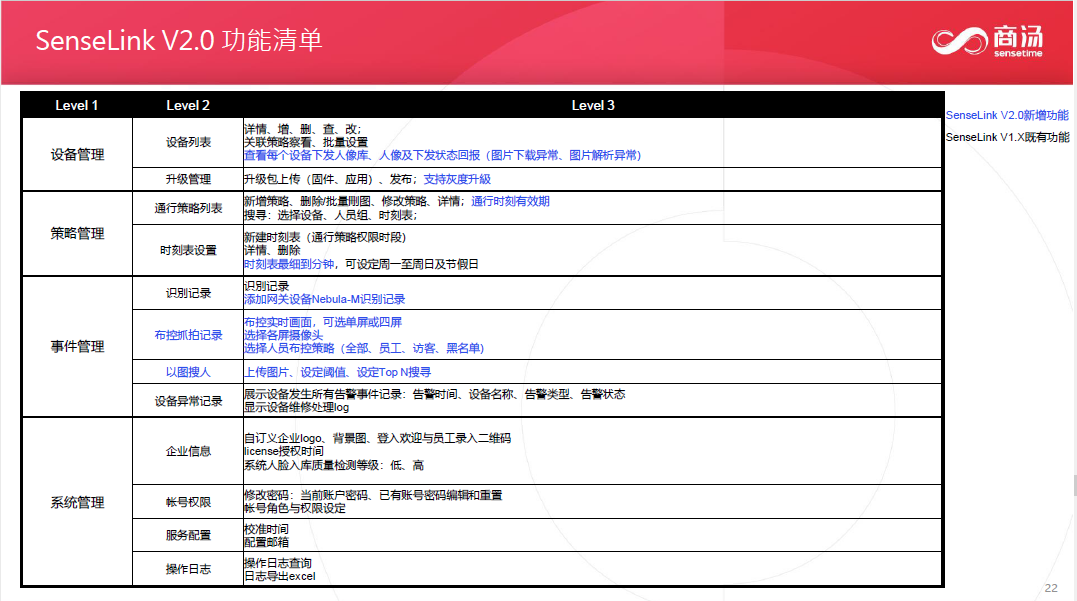Click the line 自订义企业logo、背景图
This screenshot has height=601, width=1077.
(x=377, y=438)
